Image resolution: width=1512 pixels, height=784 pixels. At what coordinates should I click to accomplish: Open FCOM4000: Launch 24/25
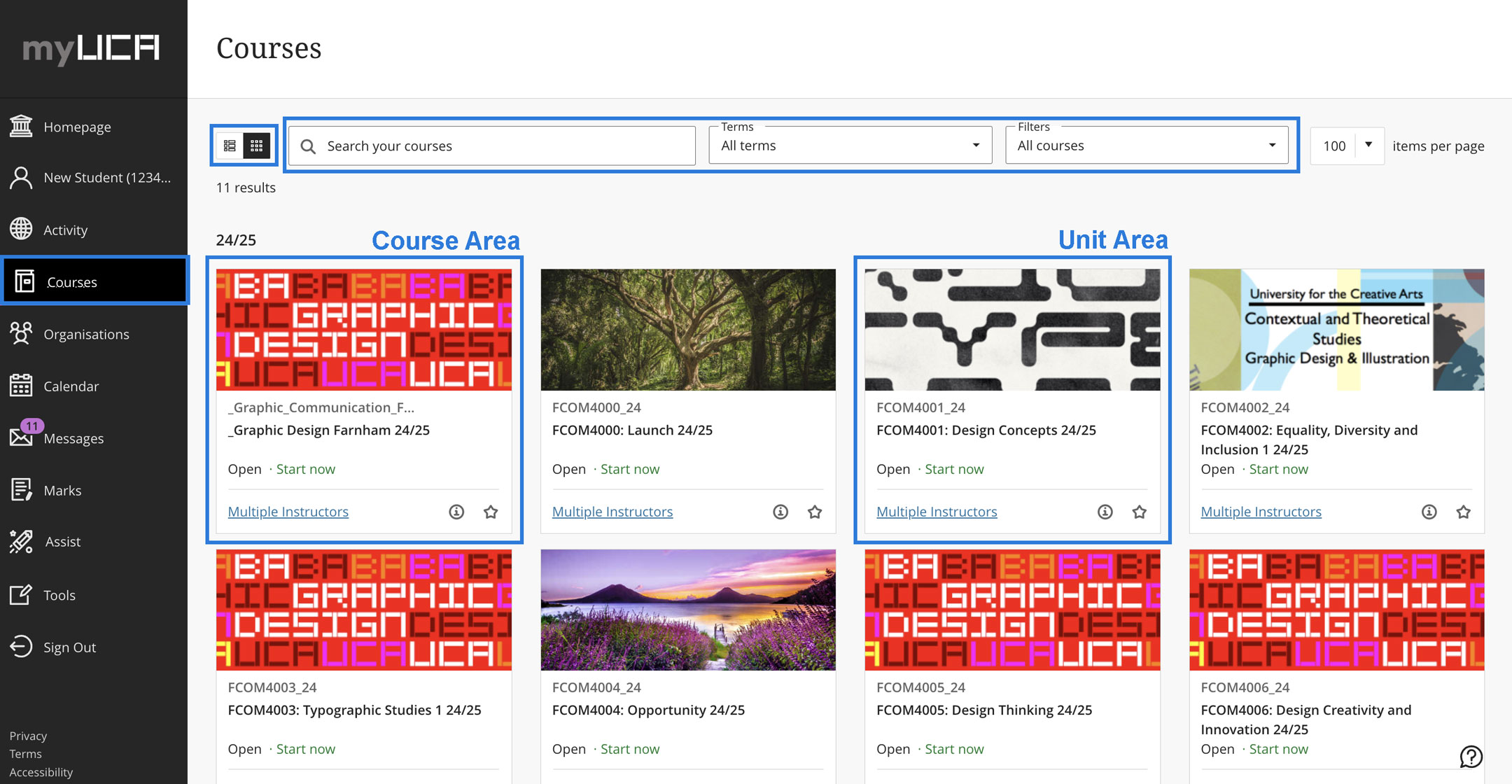click(x=632, y=430)
